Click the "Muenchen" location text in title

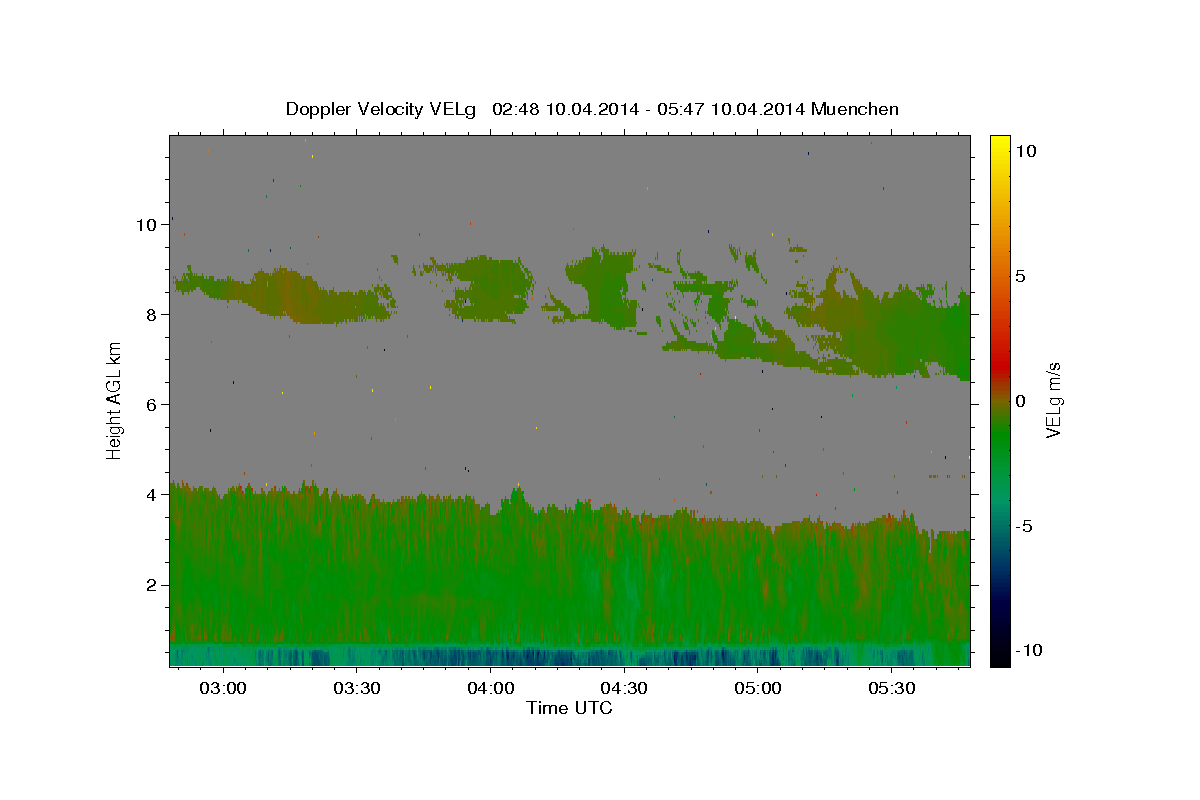coord(855,109)
